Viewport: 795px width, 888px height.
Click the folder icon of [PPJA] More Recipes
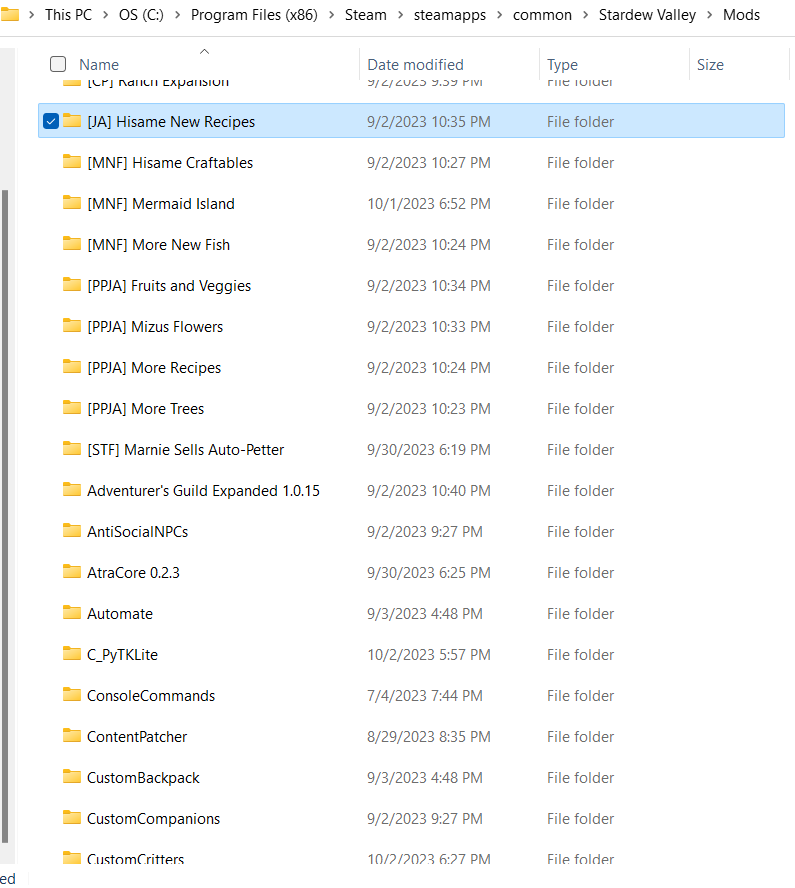coord(72,367)
